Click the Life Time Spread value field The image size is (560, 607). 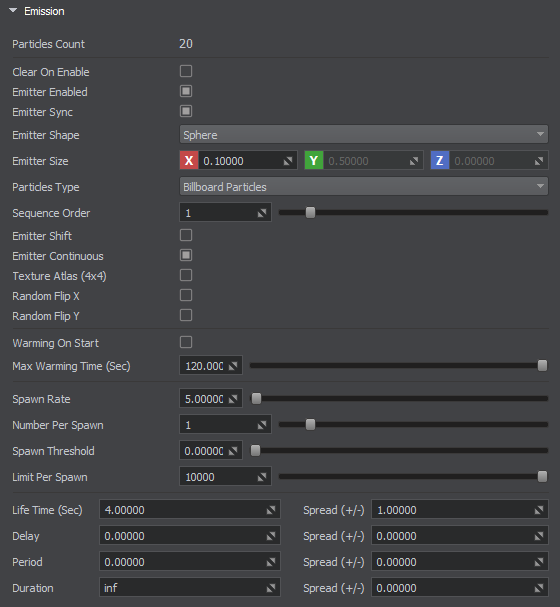(460, 510)
